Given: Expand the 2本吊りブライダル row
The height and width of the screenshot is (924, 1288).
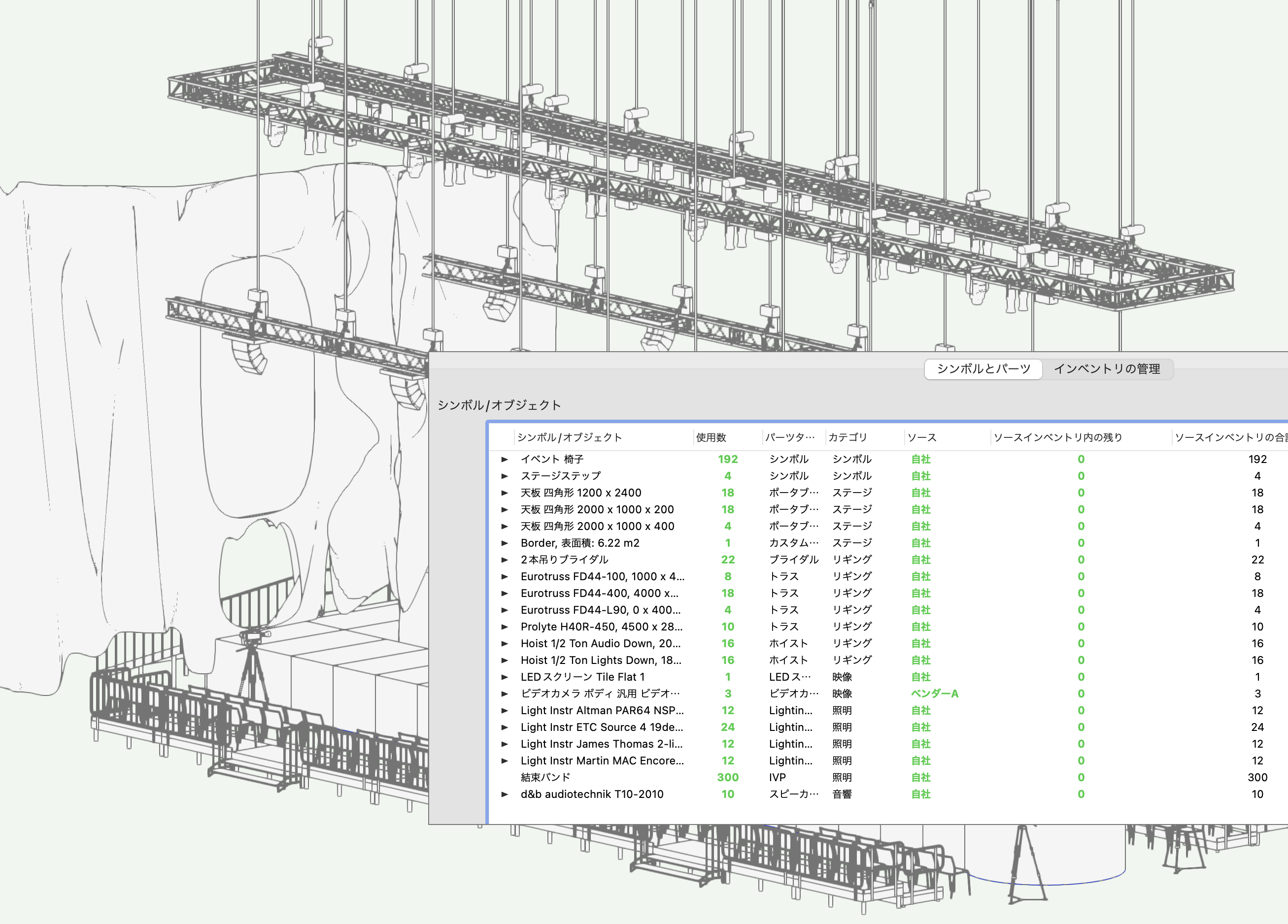Looking at the screenshot, I should point(505,560).
